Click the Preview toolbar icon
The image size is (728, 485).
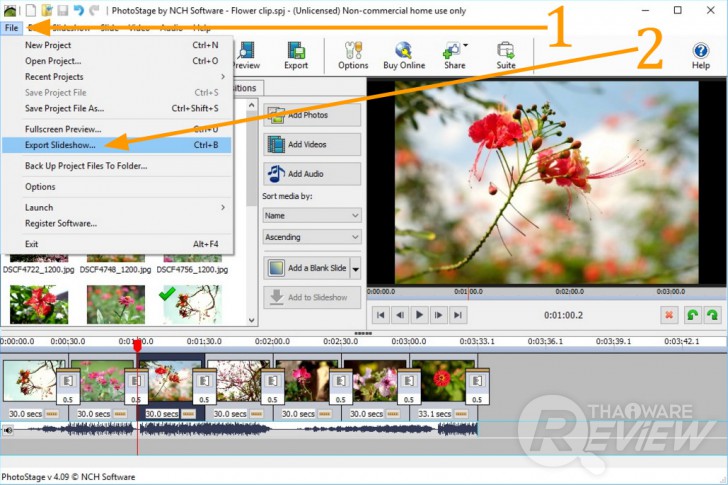point(247,55)
